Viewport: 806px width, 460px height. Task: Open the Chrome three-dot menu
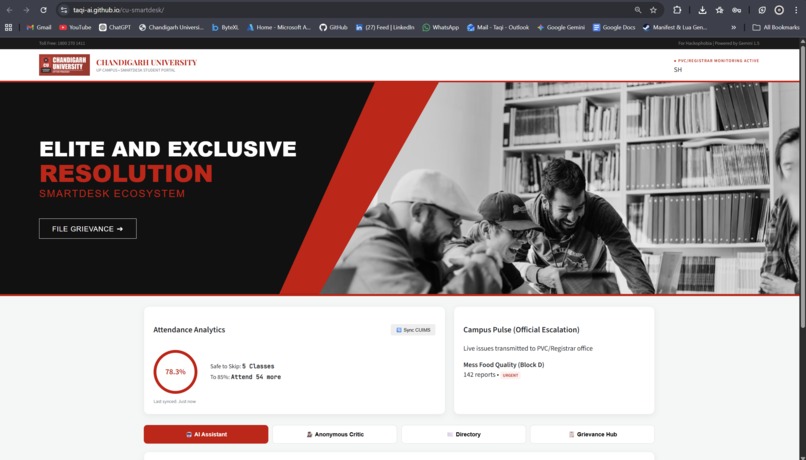[x=796, y=10]
